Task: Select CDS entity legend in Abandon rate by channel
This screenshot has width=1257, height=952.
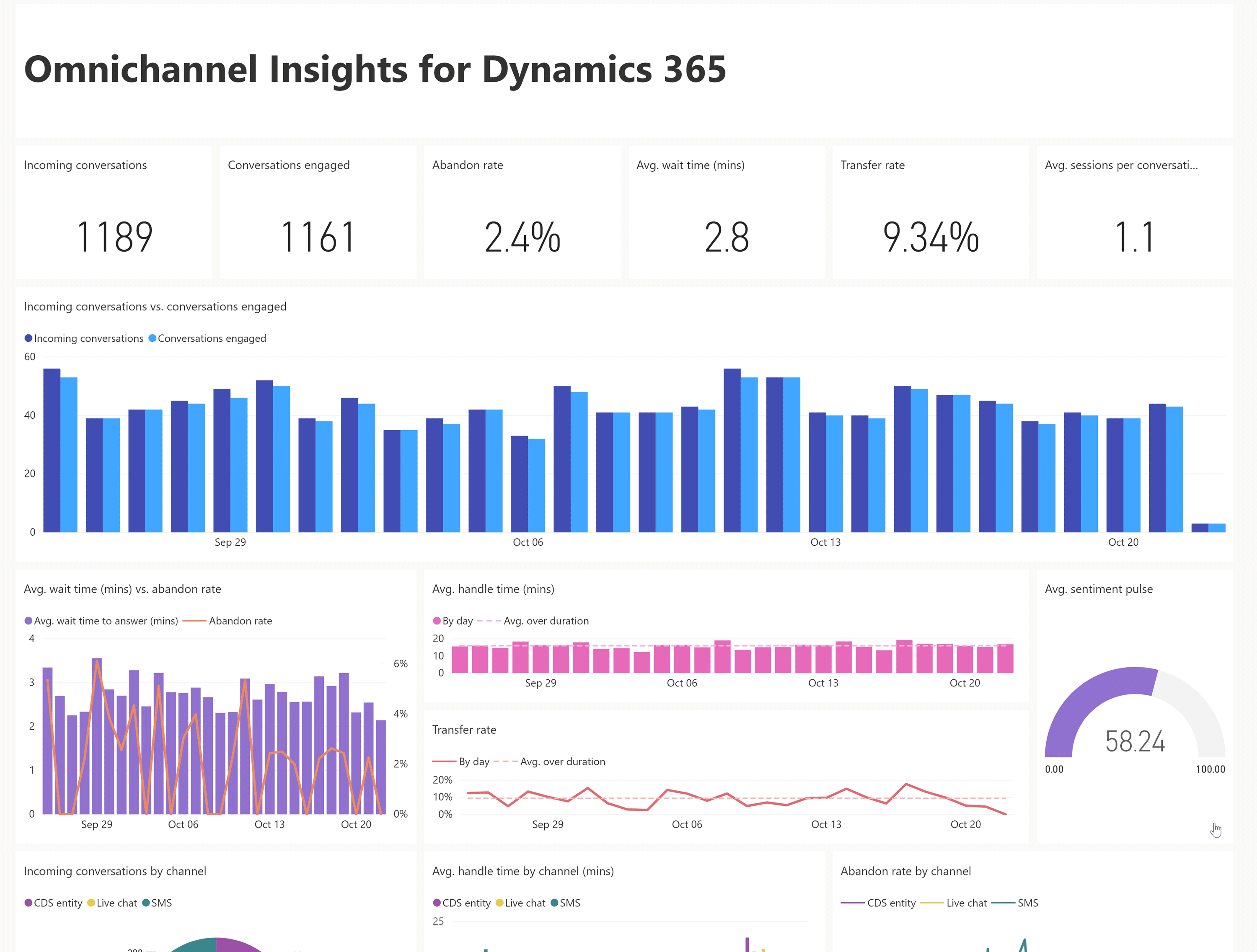Action: tap(879, 903)
